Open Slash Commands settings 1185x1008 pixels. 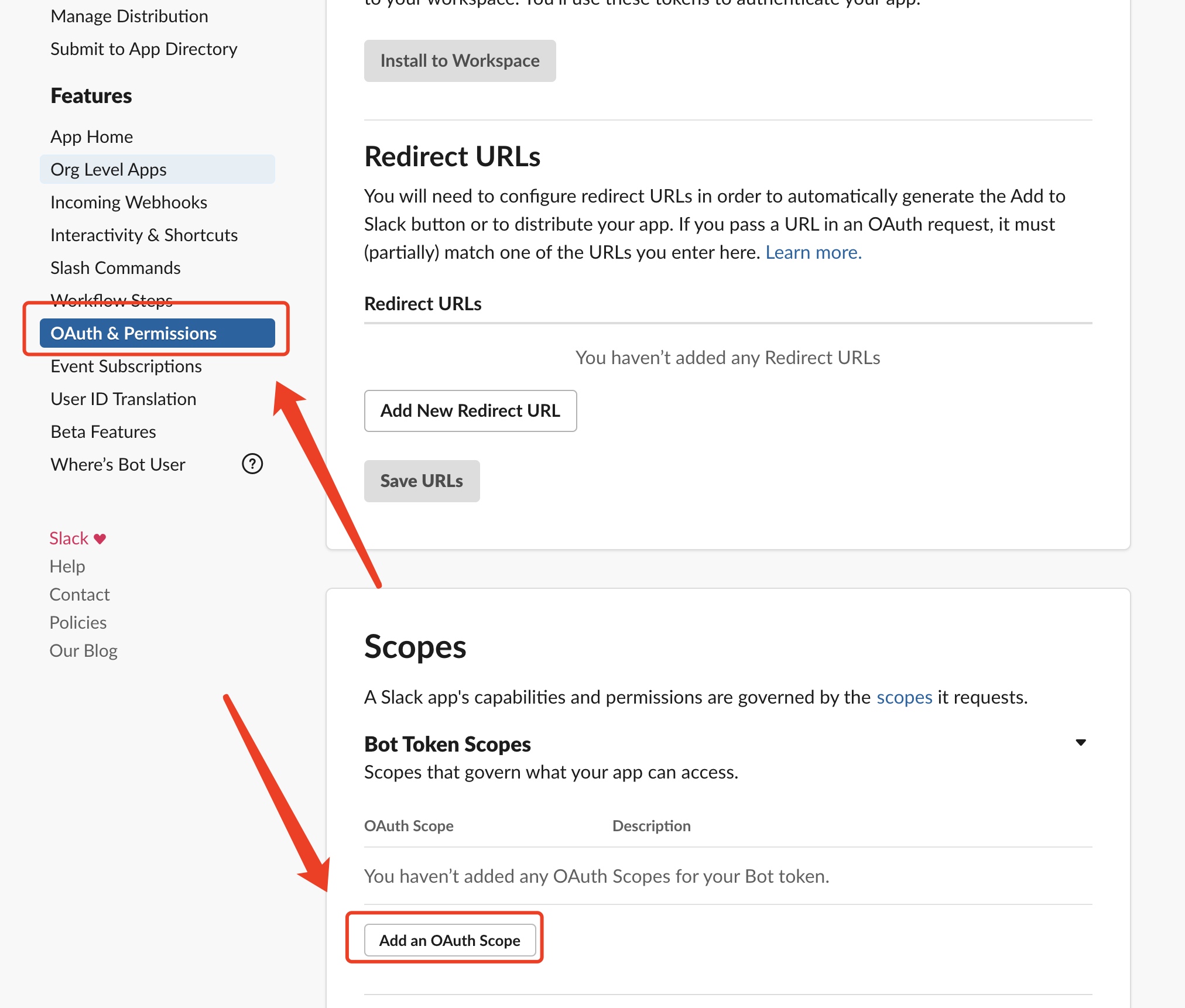(115, 268)
